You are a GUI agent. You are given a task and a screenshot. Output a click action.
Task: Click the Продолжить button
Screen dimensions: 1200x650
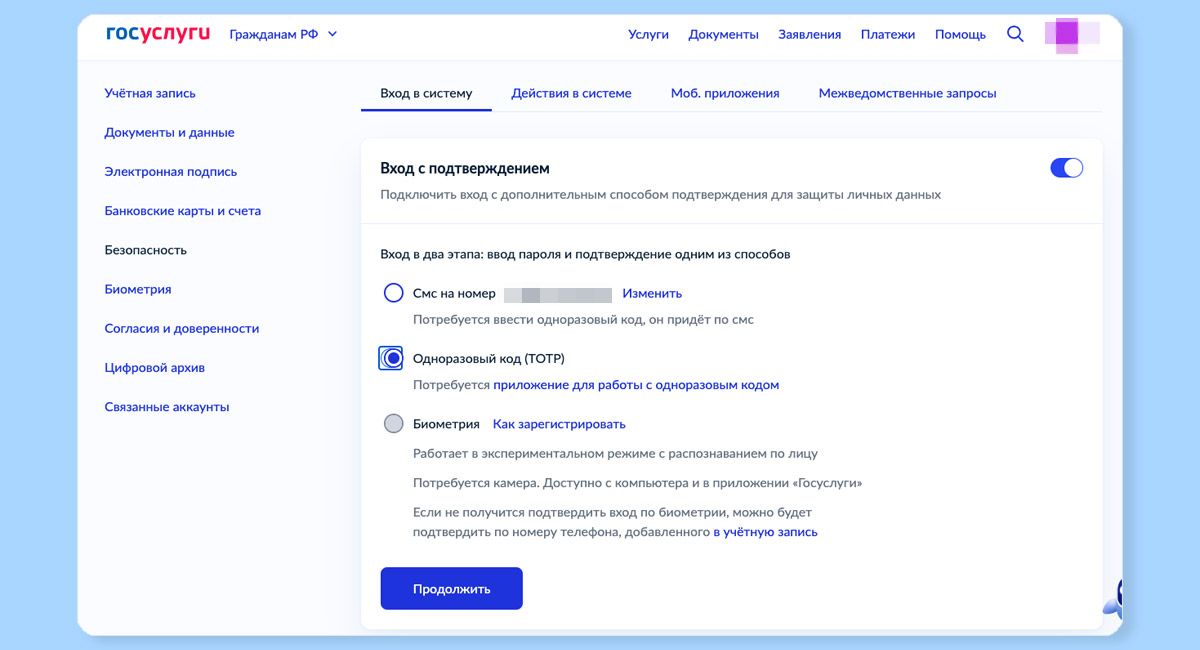coord(451,589)
